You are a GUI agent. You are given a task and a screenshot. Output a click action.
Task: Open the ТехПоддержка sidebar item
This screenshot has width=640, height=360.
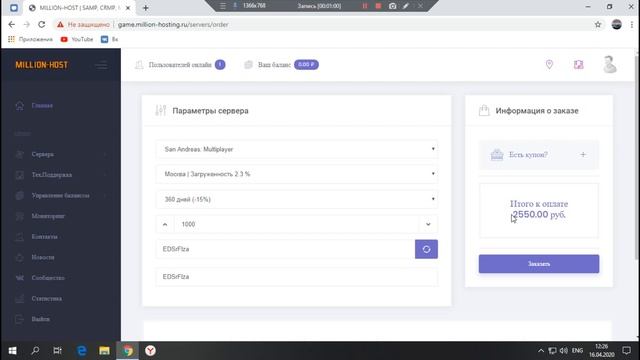pyautogui.click(x=51, y=175)
